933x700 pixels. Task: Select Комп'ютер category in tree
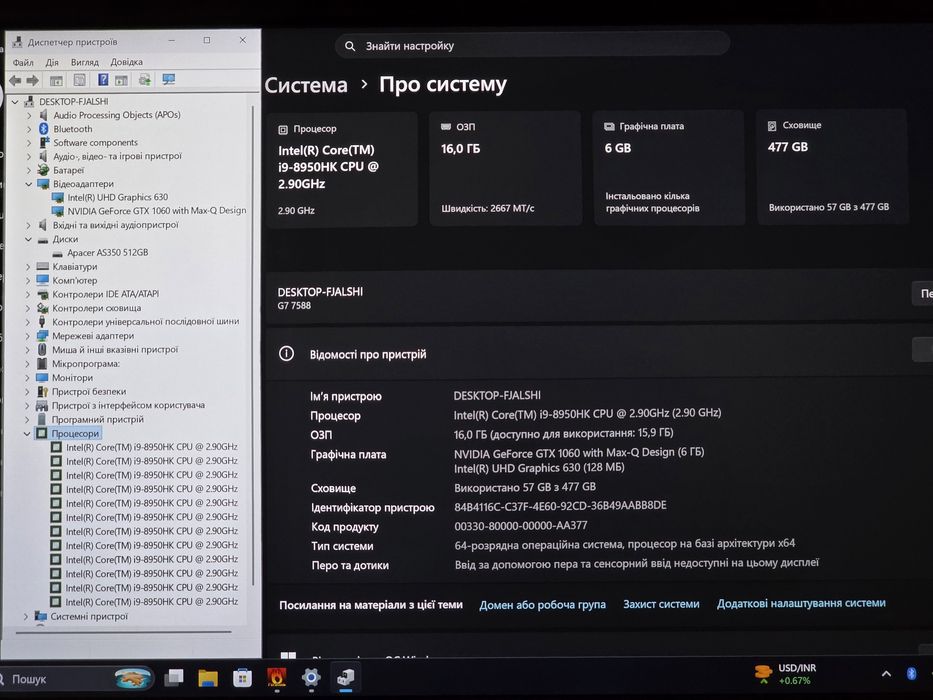pyautogui.click(x=74, y=280)
